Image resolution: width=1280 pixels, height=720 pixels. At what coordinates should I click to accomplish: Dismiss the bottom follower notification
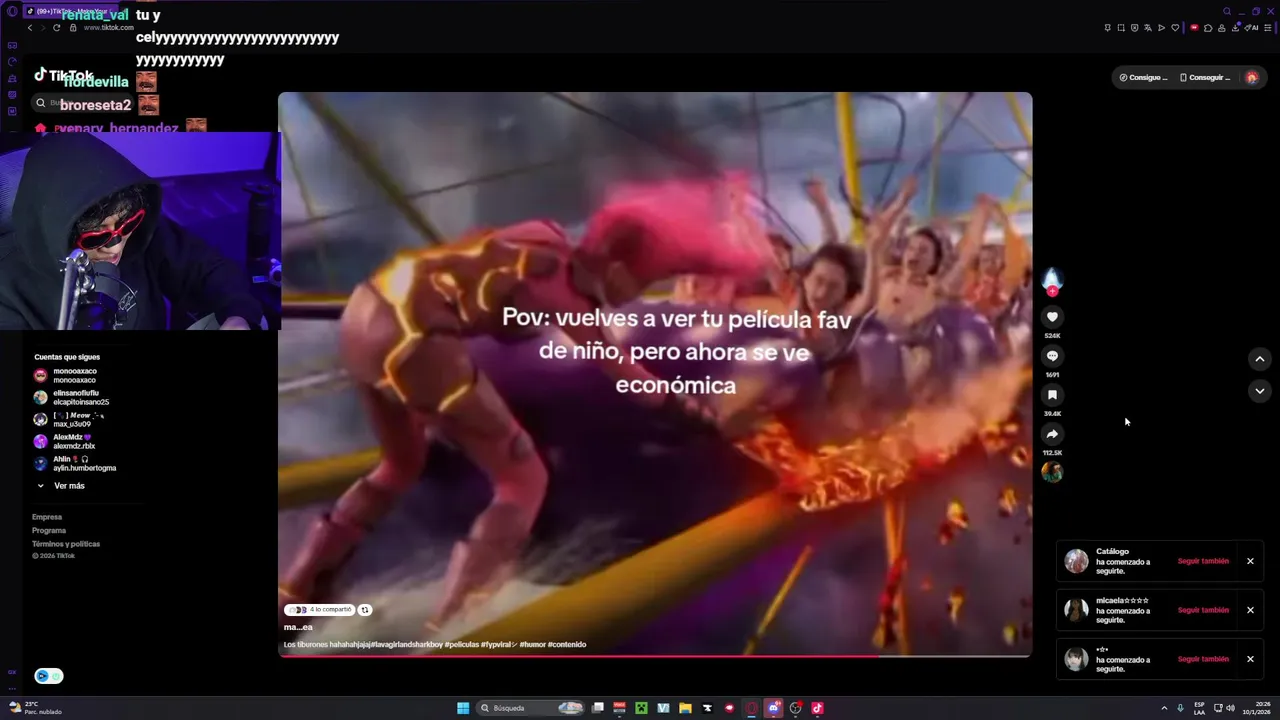click(1250, 659)
